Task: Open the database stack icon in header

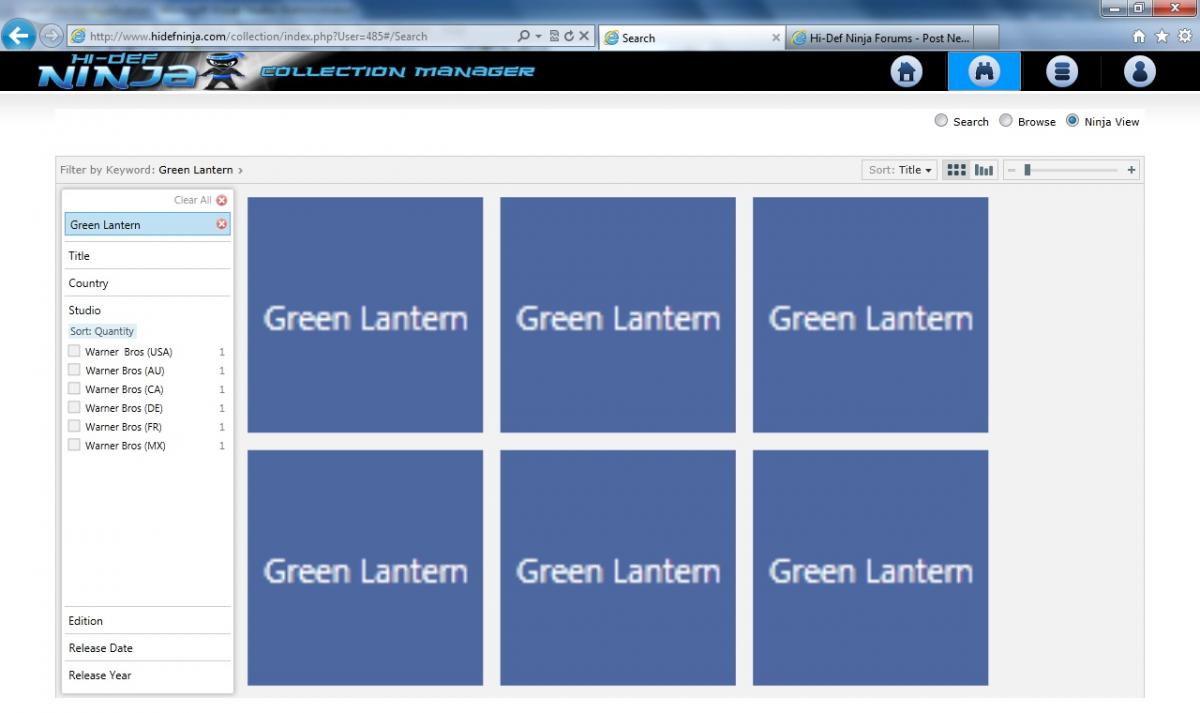Action: (1062, 72)
